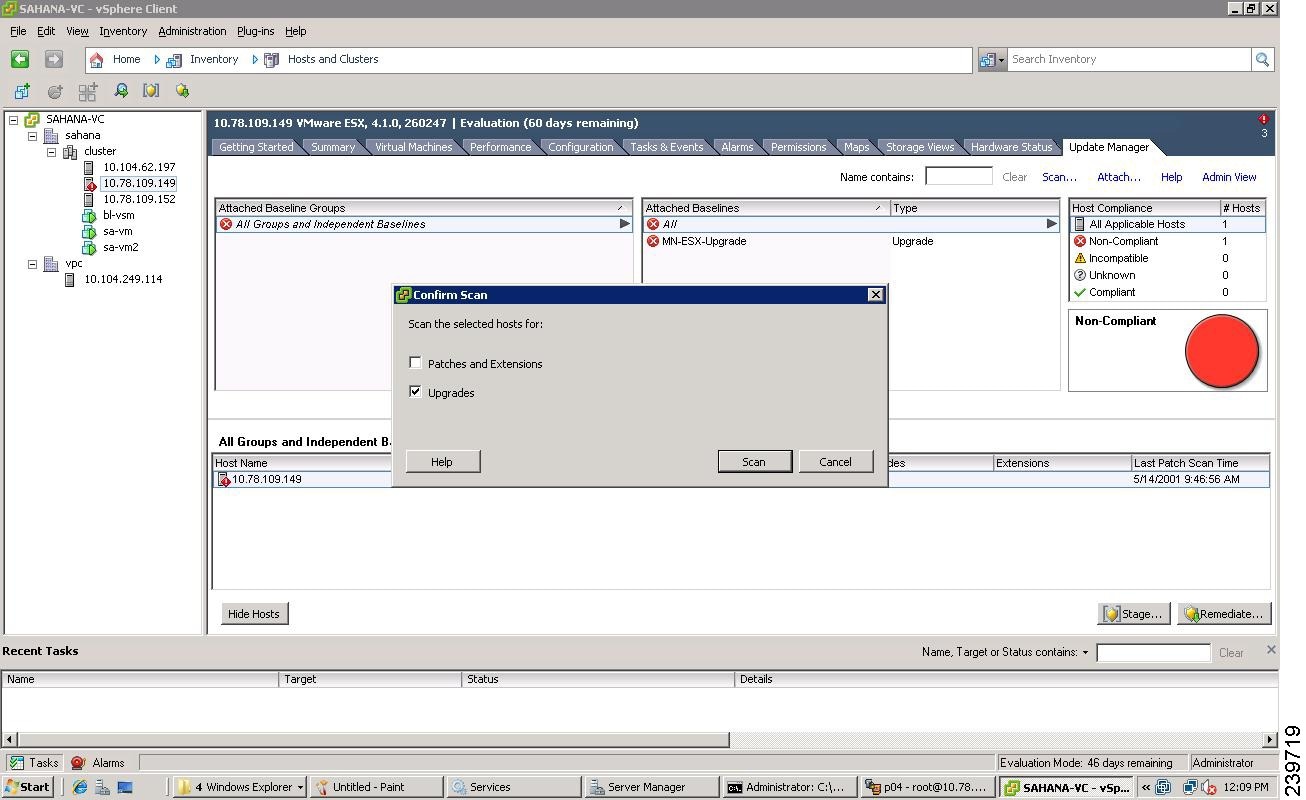Click the first toolbar icon under navigation arrows
Viewport: 1306px width, 800px height.
22,91
